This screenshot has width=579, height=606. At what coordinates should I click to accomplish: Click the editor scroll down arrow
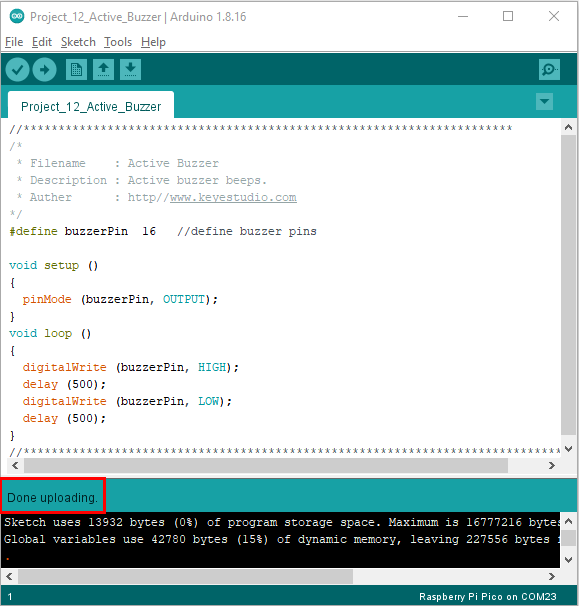click(x=568, y=449)
